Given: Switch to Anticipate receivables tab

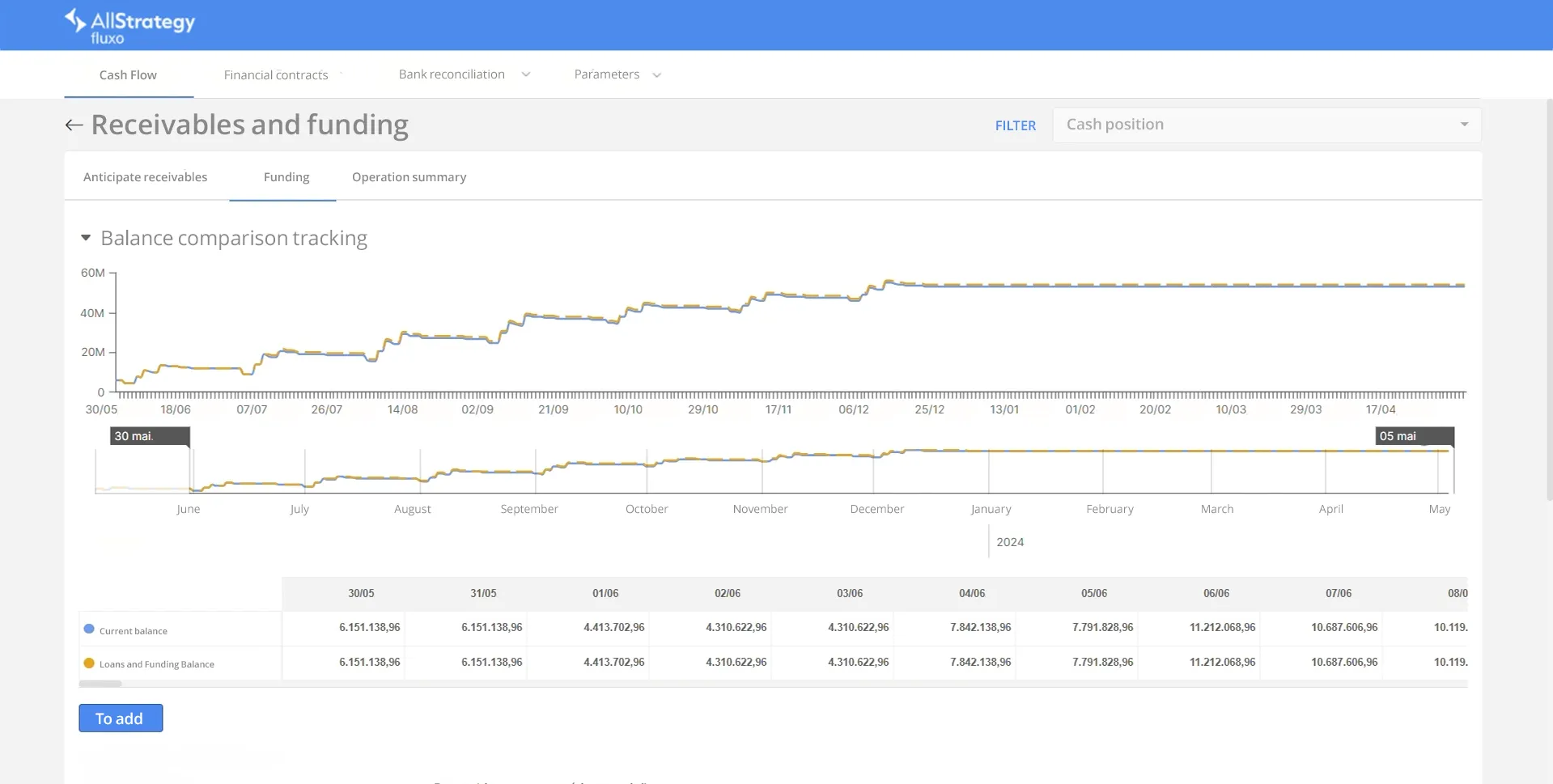Looking at the screenshot, I should coord(145,177).
